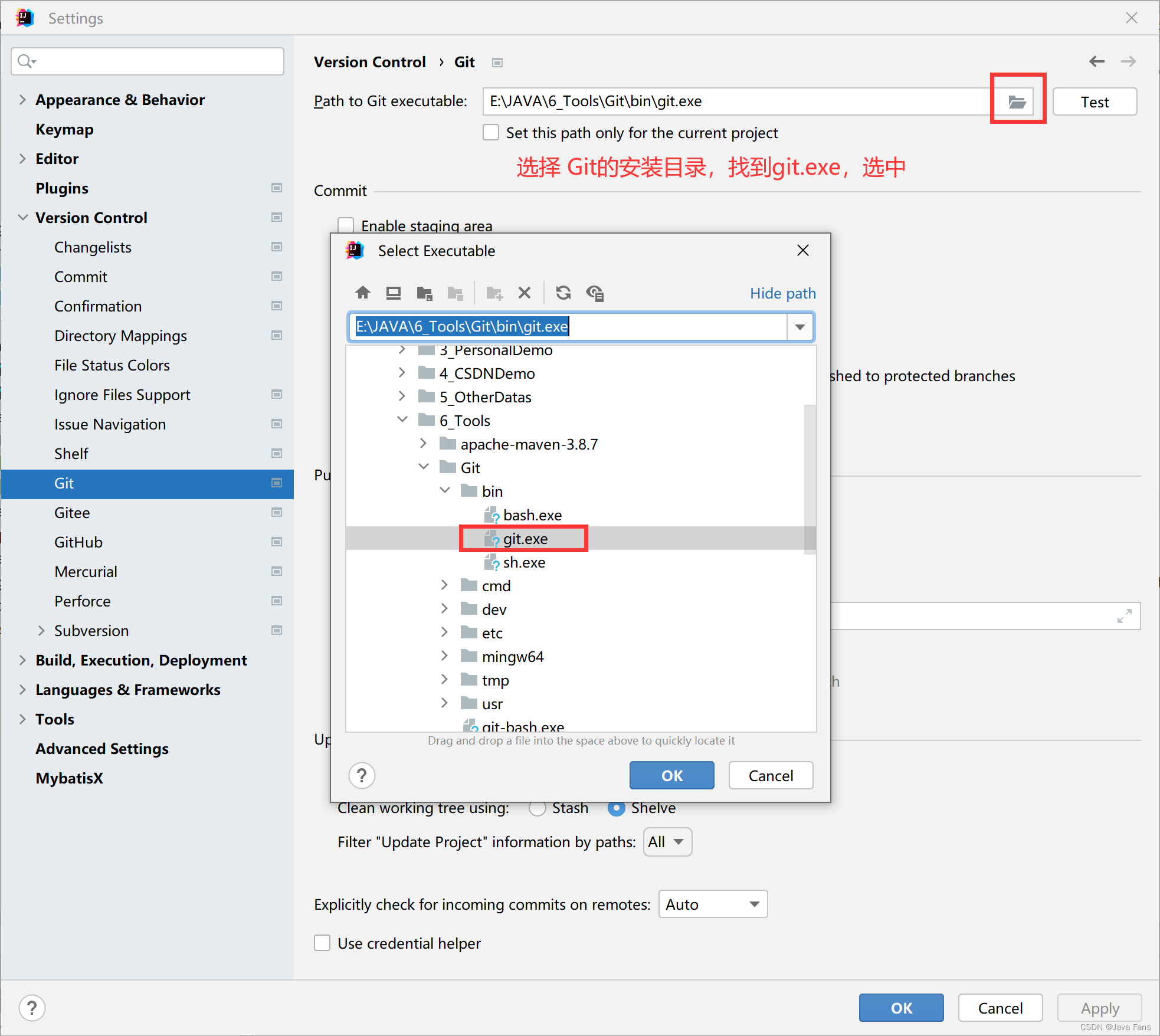Click the project icon on the GitHub row
The width and height of the screenshot is (1160, 1036).
click(276, 542)
